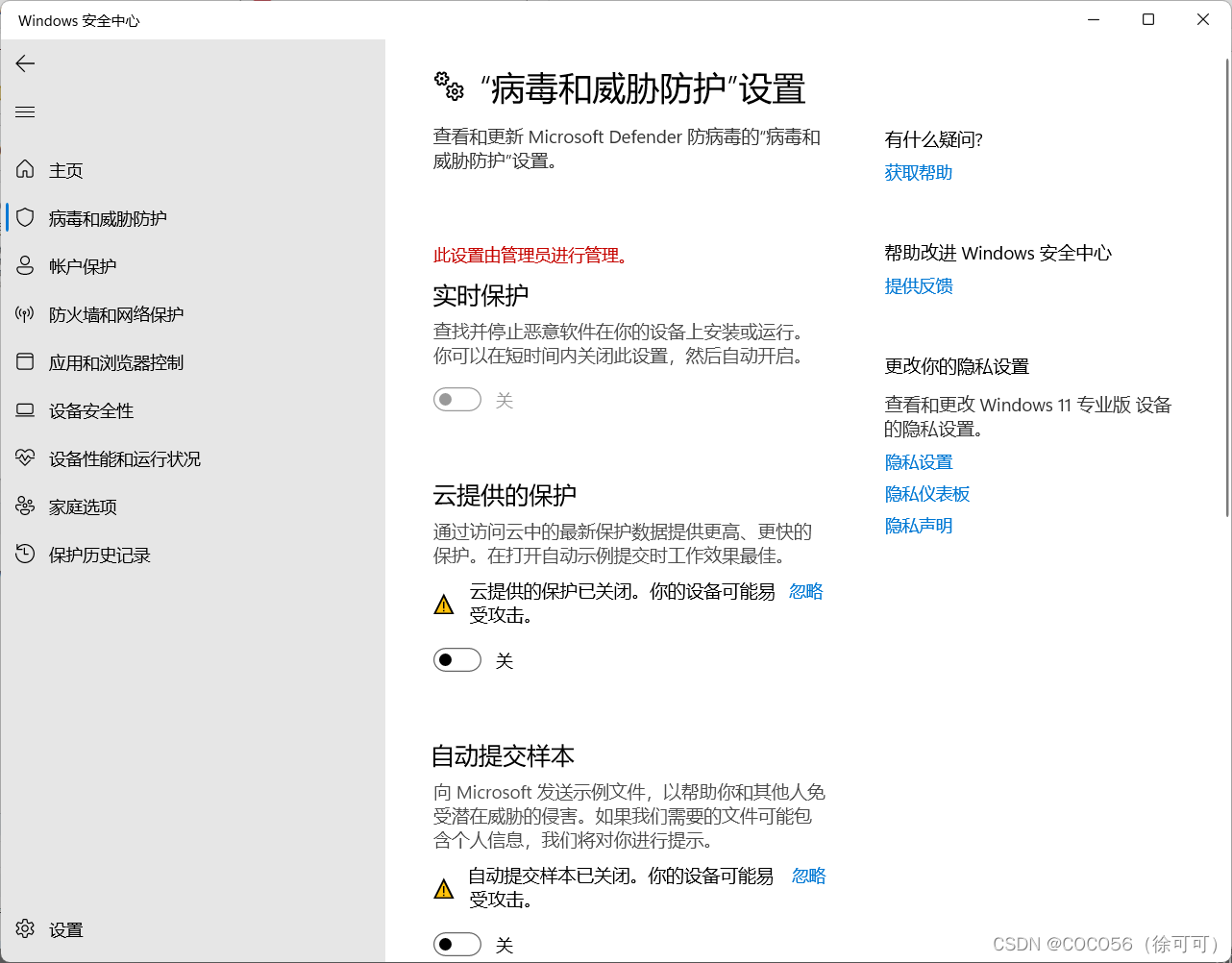Select 病毒和威胁防护 in the sidebar
The image size is (1232, 963).
pos(192,218)
